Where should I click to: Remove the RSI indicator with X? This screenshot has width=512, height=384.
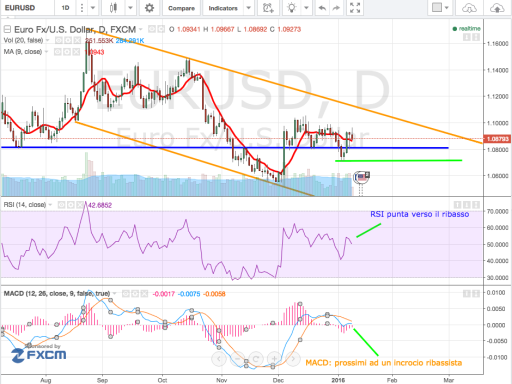[x=80, y=205]
